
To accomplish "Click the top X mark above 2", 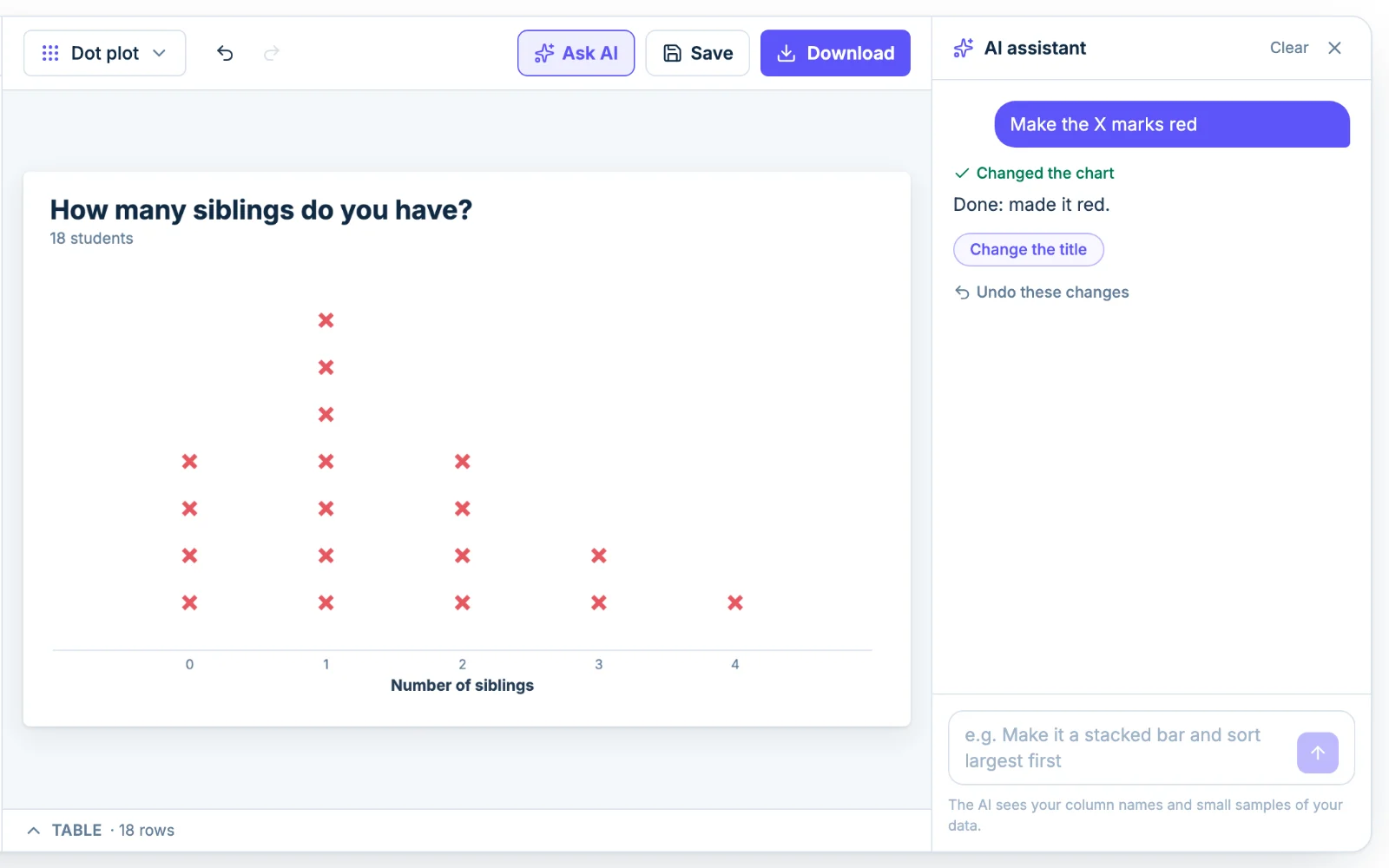I will (463, 462).
